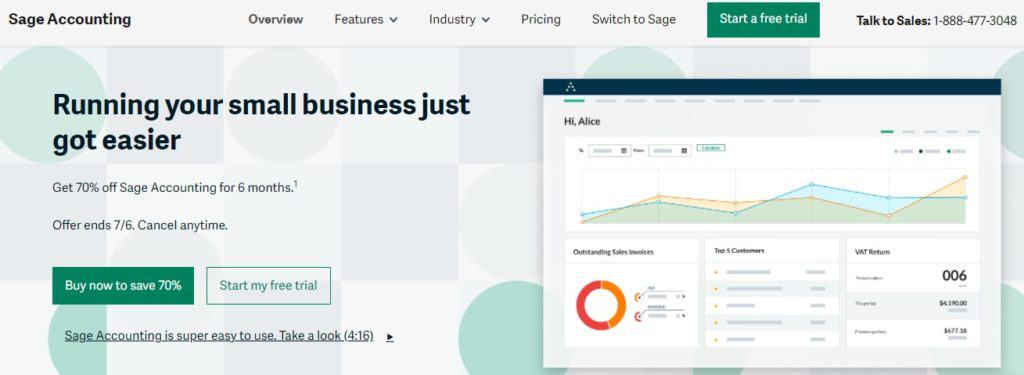Click the Sage logo in dashboard preview
The height and width of the screenshot is (375, 1024).
pyautogui.click(x=571, y=87)
